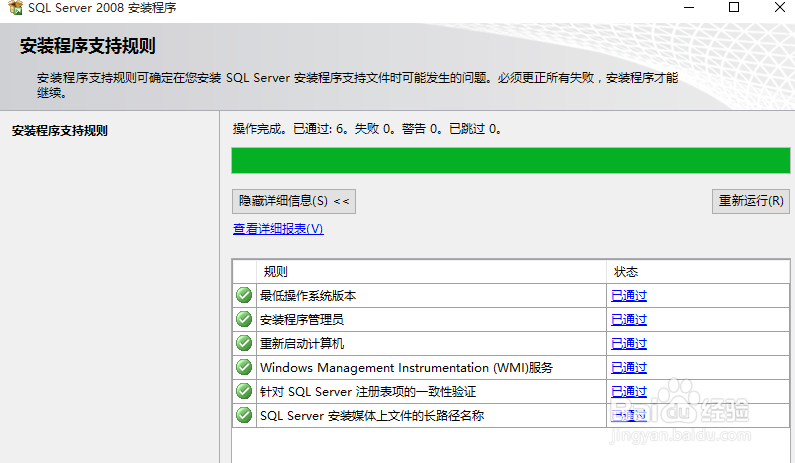
Task: Click the 操作完成 summary status line
Action: (x=368, y=129)
